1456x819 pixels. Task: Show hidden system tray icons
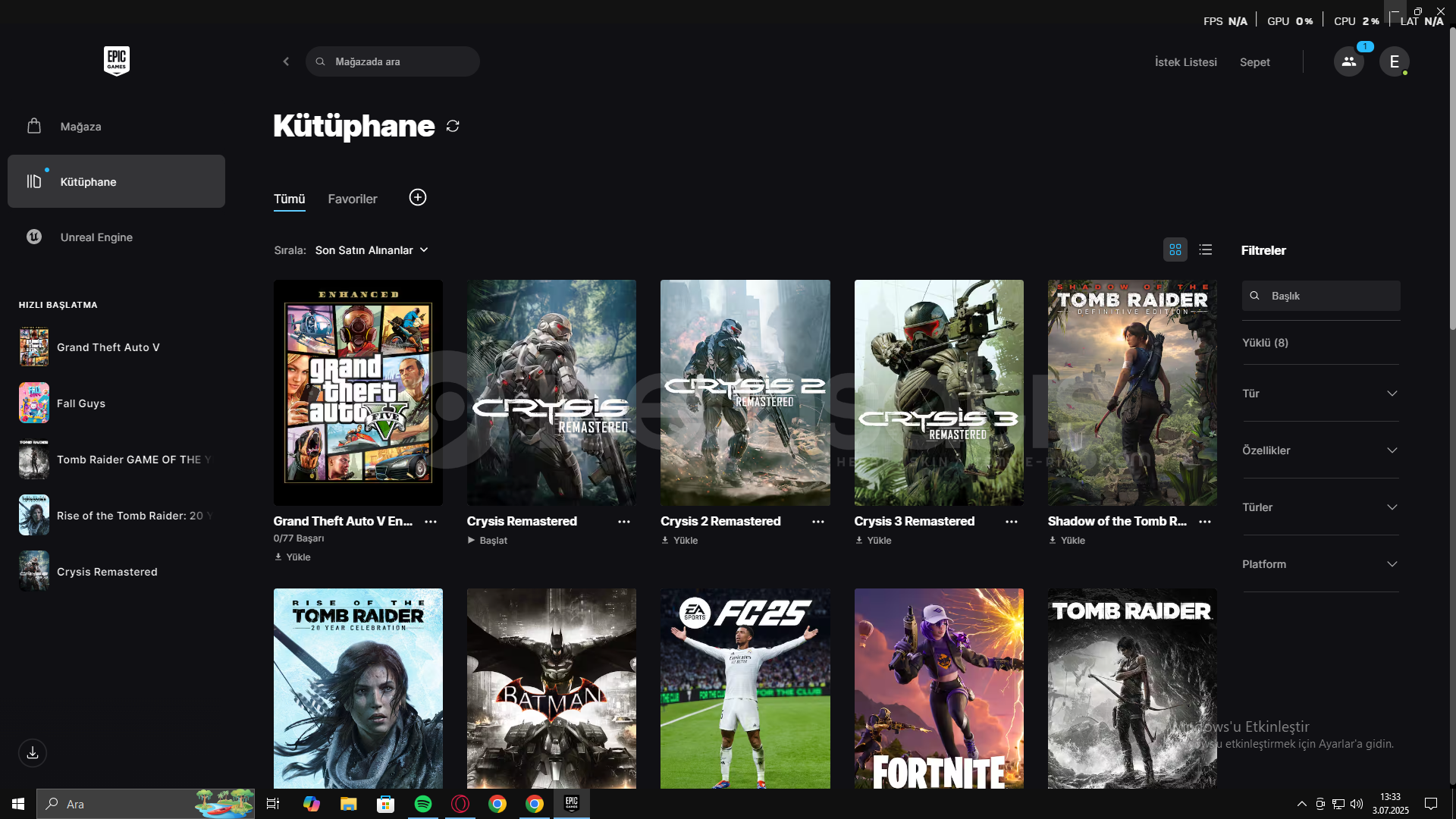point(1302,804)
